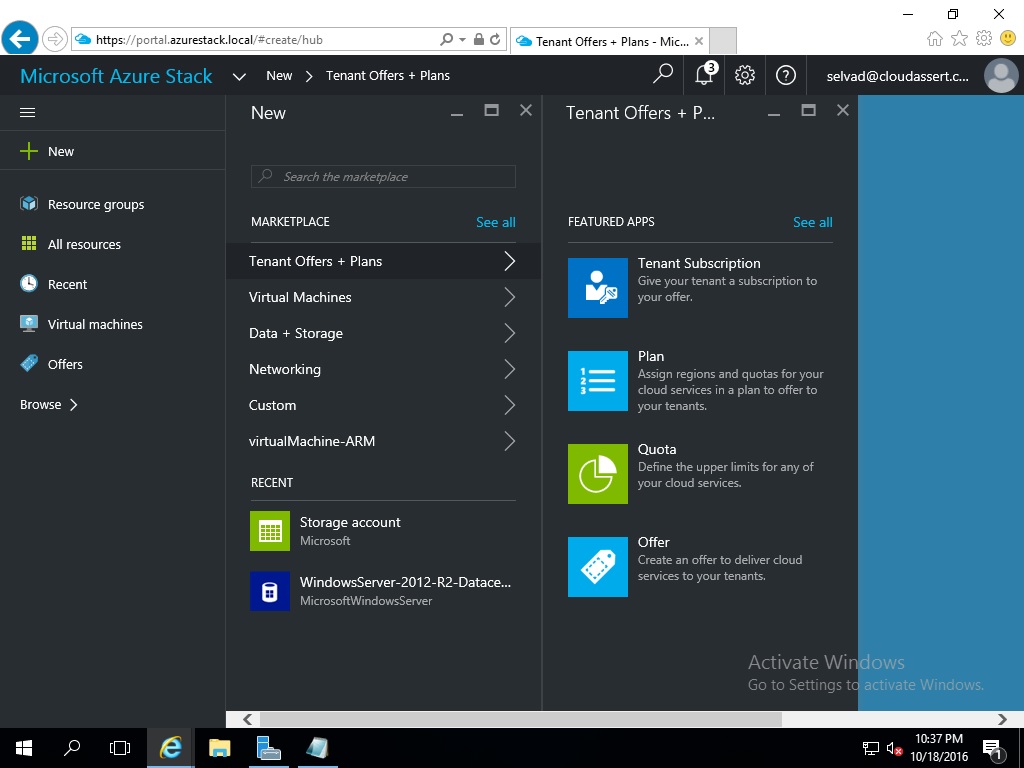Click the All resources grid icon
Image resolution: width=1024 pixels, height=768 pixels.
pos(29,244)
